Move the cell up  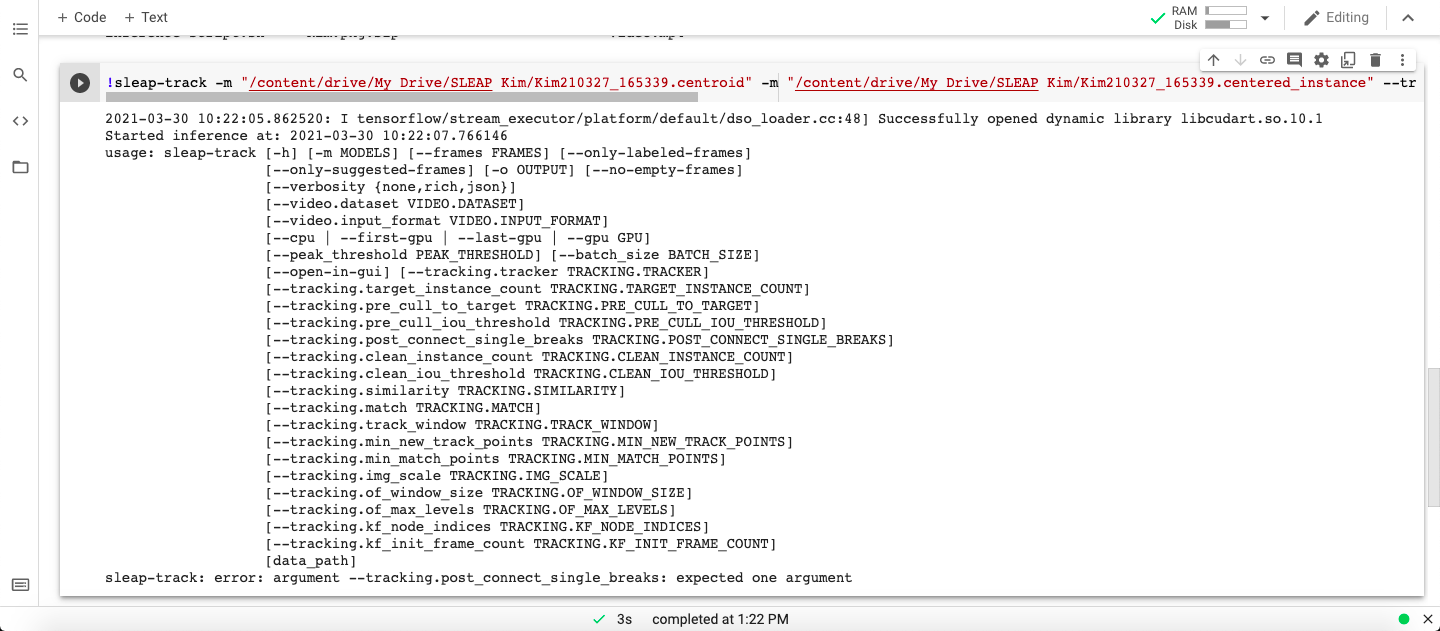tap(1213, 60)
